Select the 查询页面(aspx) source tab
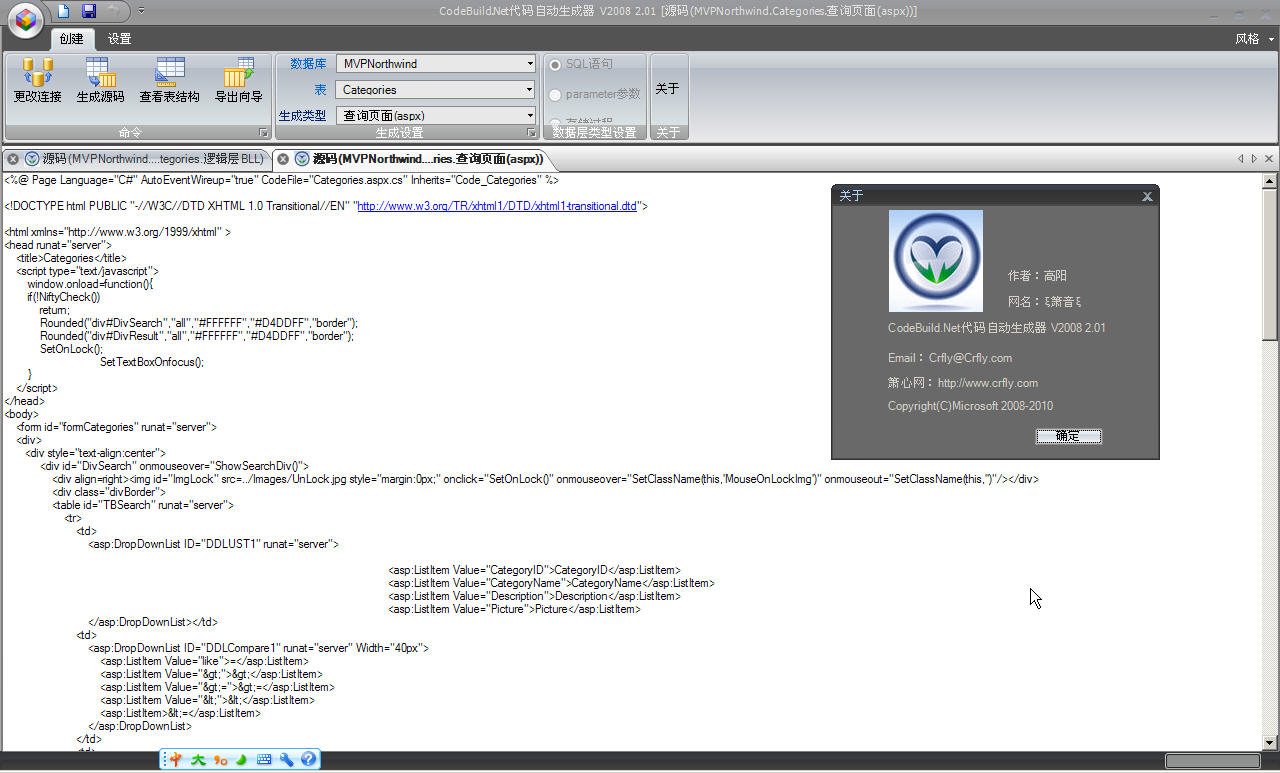 (428, 159)
